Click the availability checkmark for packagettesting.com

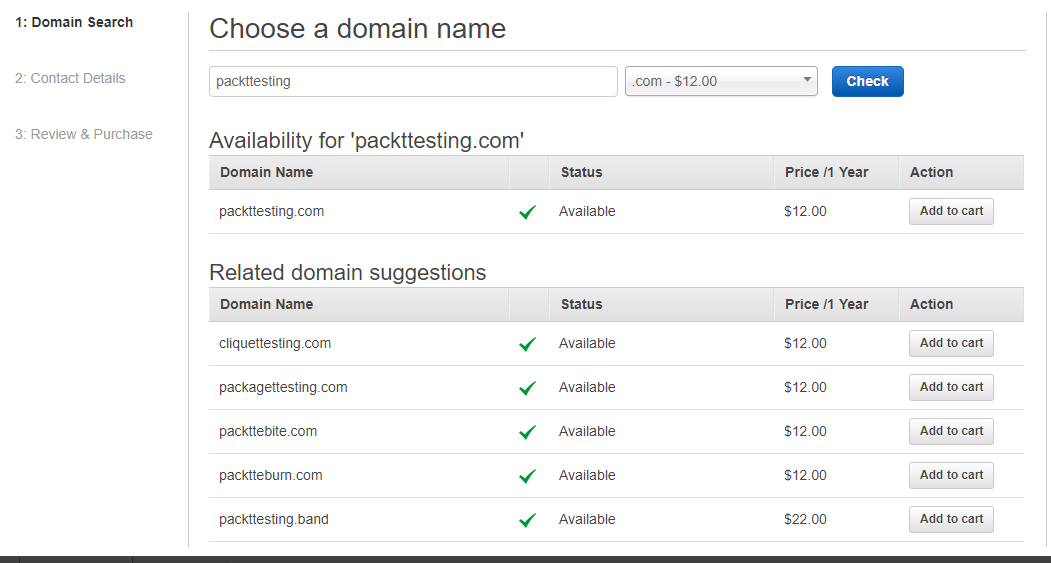point(528,388)
